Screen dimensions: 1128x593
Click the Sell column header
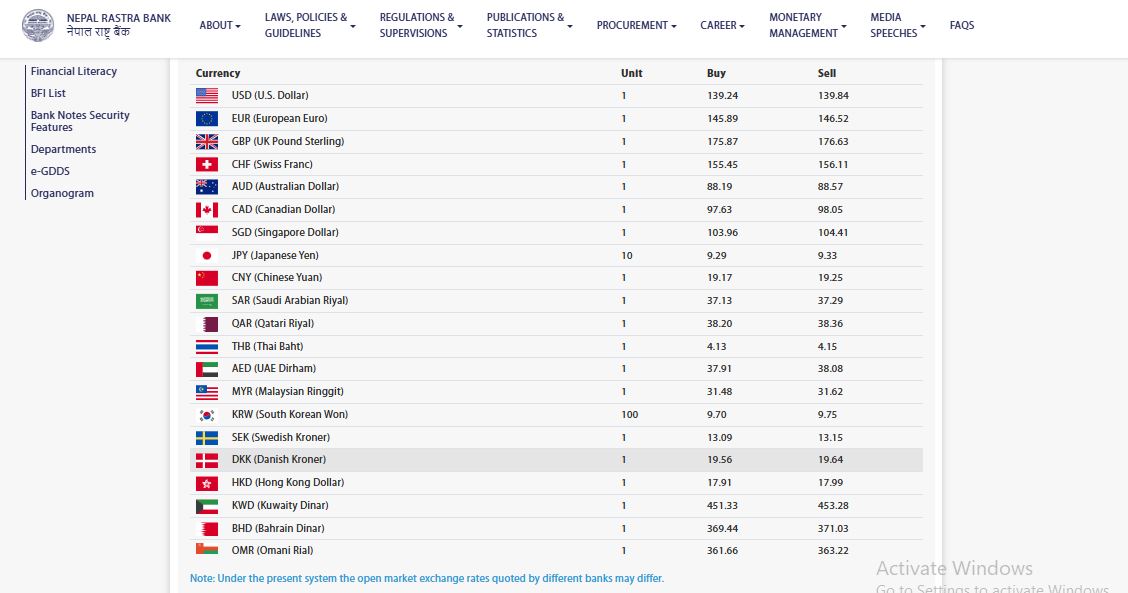pos(827,73)
